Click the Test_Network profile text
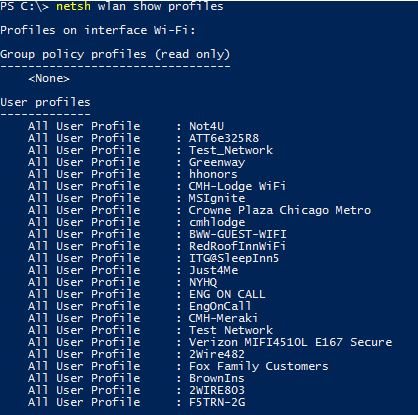Screen dimensions: 418x415 [231, 150]
